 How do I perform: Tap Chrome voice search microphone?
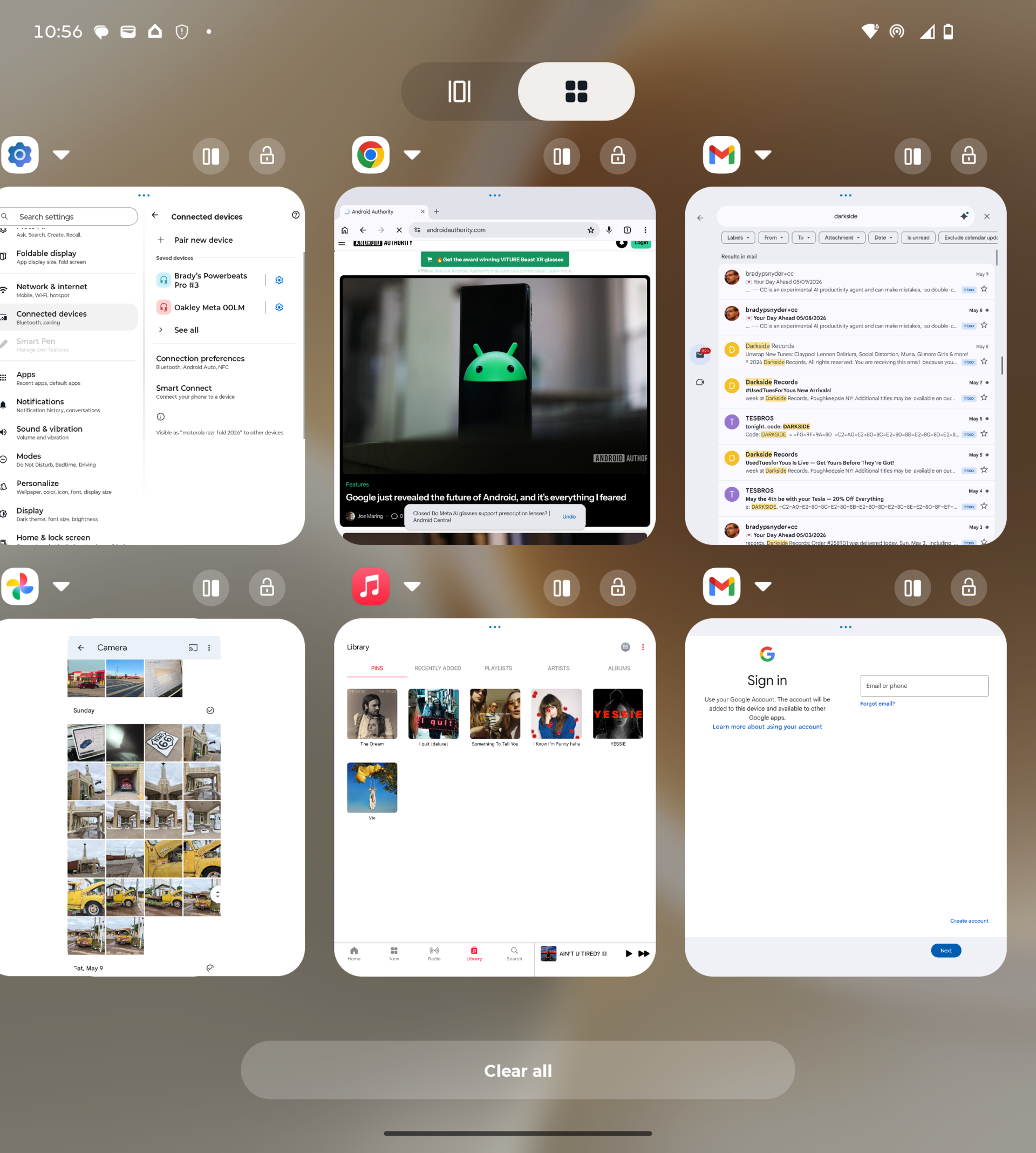coord(609,230)
